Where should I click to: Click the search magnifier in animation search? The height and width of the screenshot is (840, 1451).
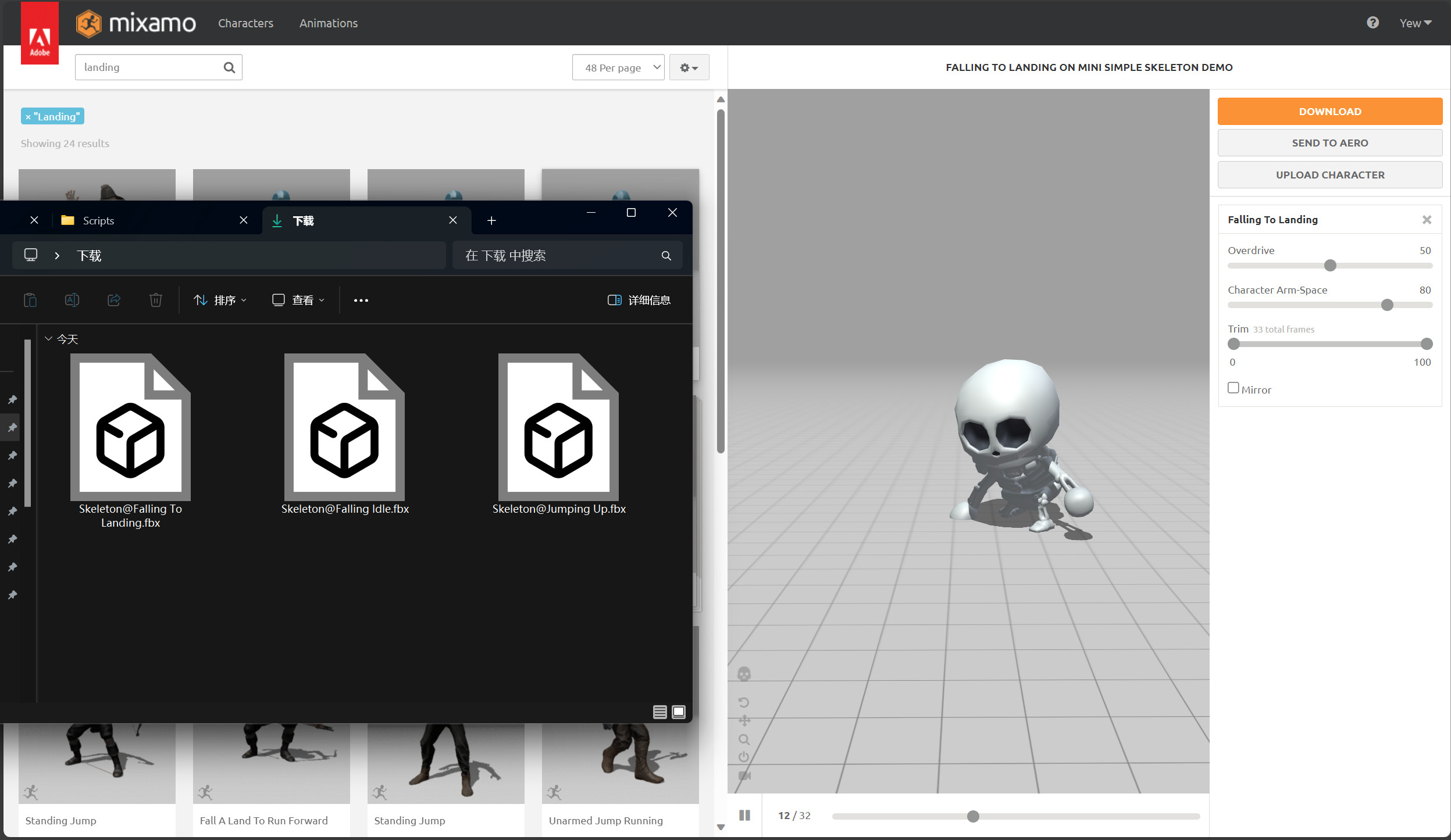229,67
